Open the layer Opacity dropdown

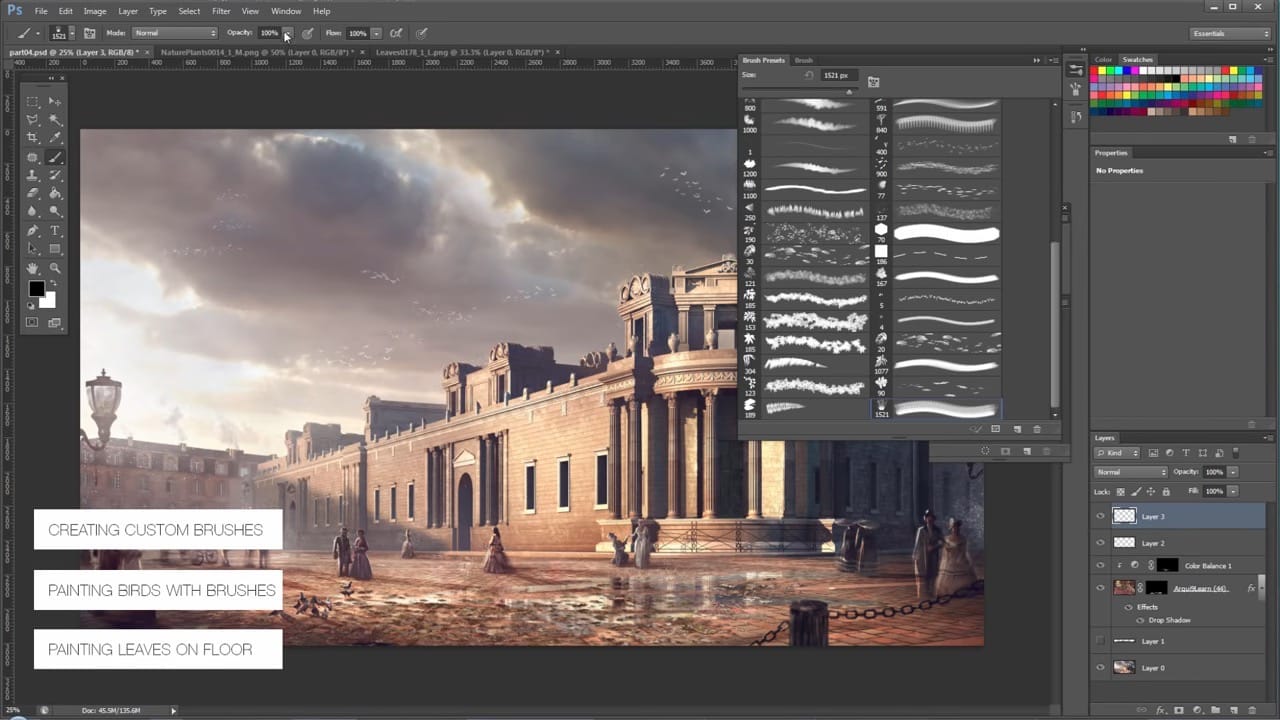(x=1234, y=472)
